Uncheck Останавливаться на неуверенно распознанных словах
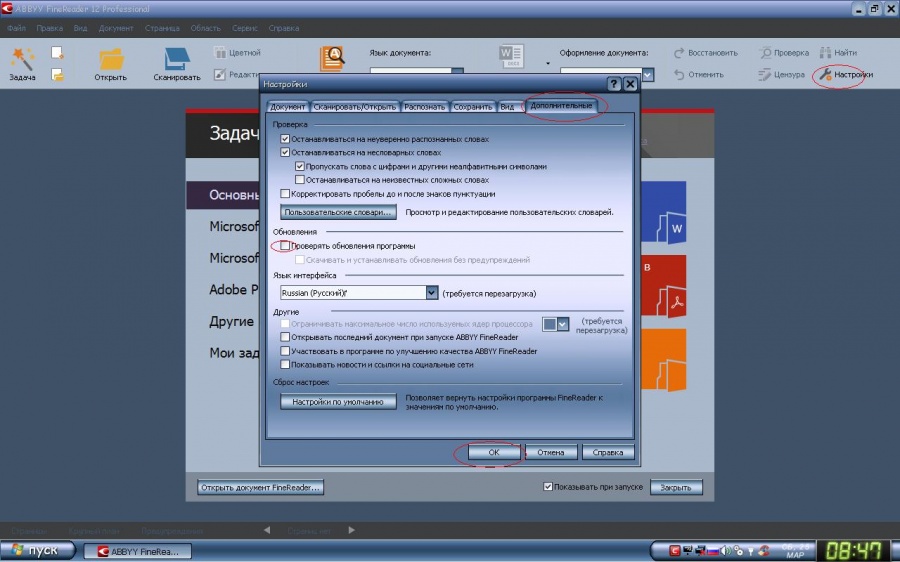The width and height of the screenshot is (900, 562). 285,139
